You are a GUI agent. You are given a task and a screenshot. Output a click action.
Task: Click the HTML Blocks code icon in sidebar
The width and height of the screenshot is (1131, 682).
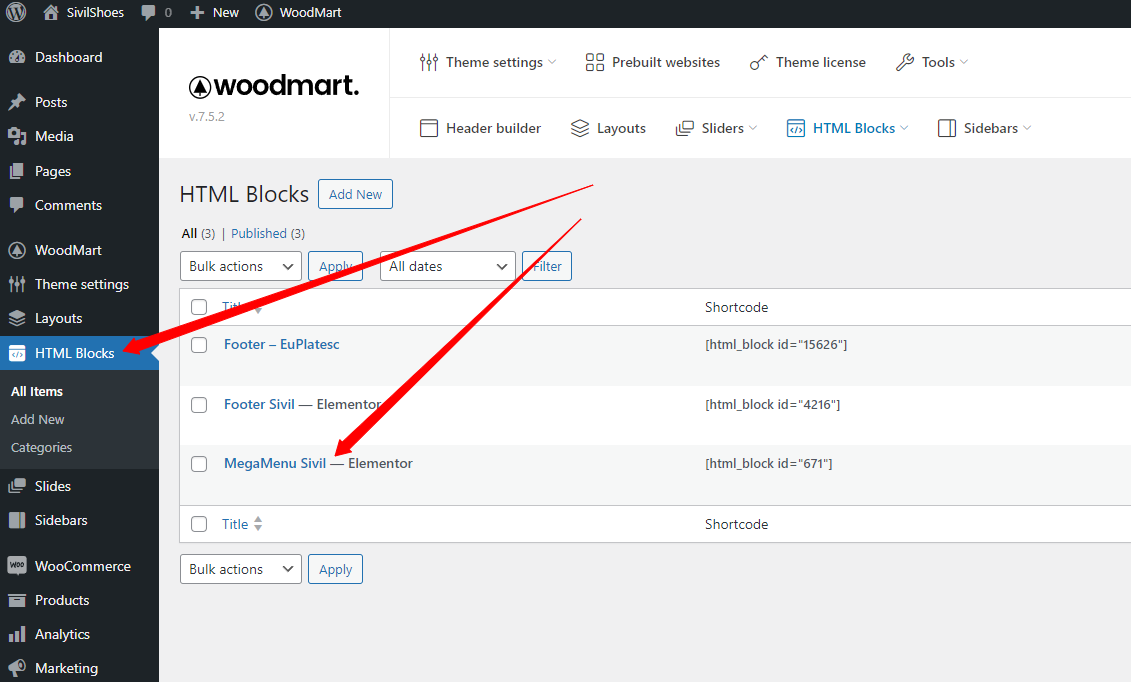(x=17, y=353)
